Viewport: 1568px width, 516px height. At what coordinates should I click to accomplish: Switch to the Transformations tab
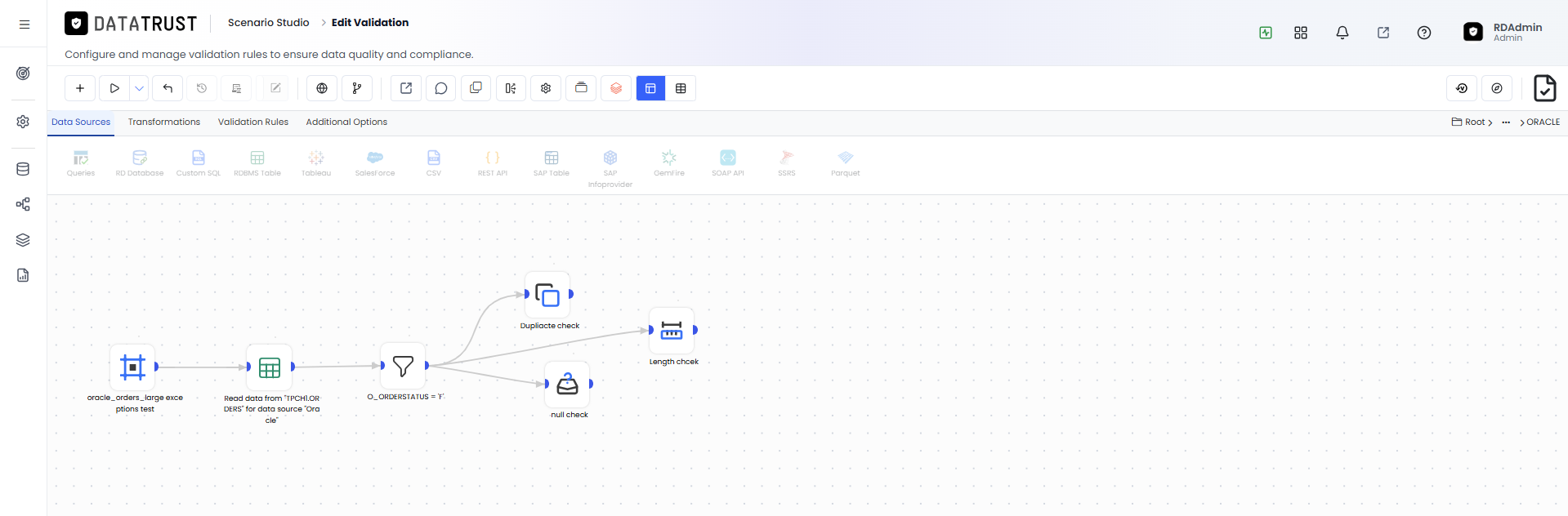(x=164, y=122)
